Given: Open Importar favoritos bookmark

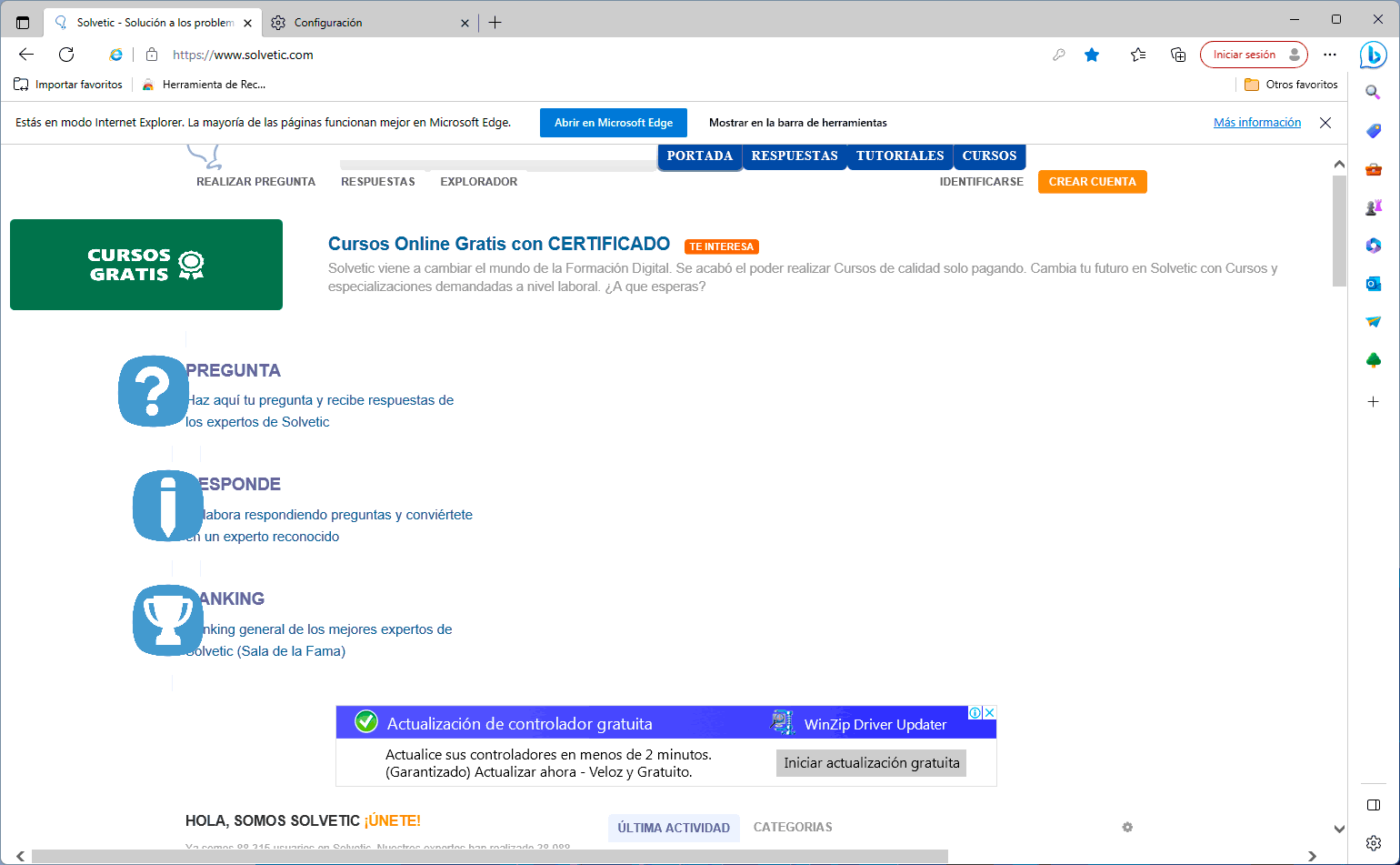Looking at the screenshot, I should [x=68, y=85].
